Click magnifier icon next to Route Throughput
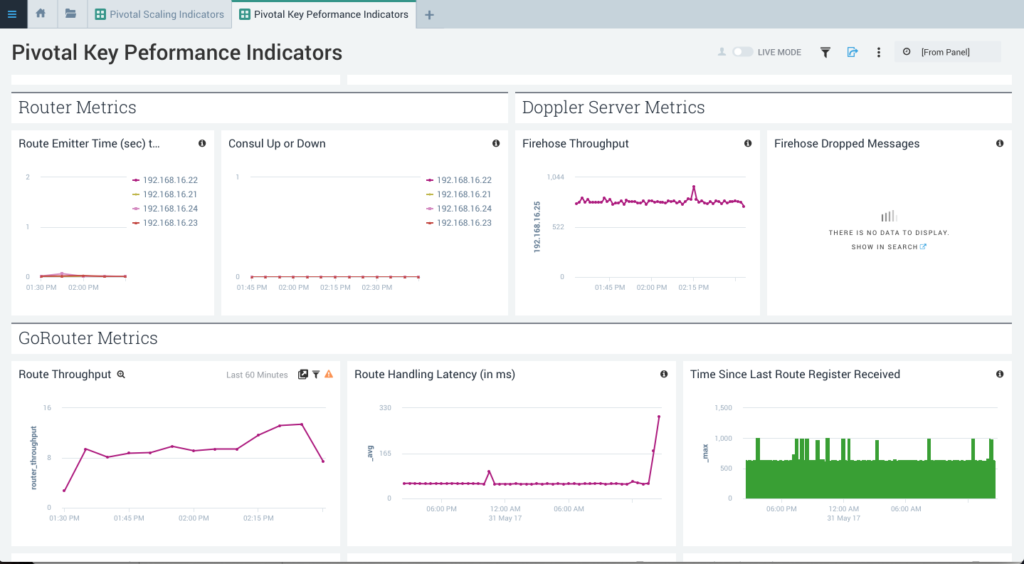Viewport: 1024px width, 564px height. click(x=121, y=375)
